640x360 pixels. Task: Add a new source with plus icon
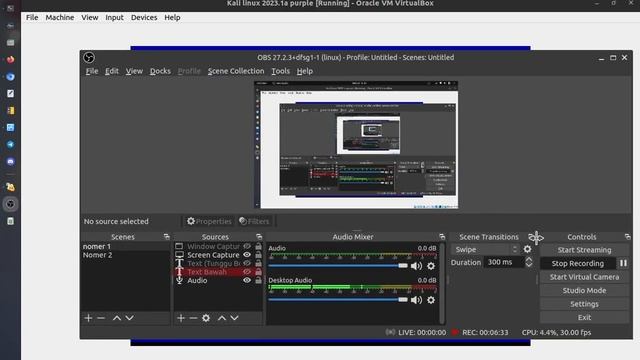181,318
